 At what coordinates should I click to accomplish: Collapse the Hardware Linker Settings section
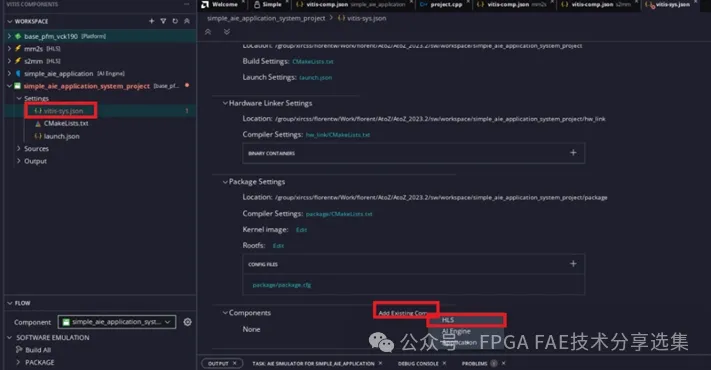[x=225, y=103]
